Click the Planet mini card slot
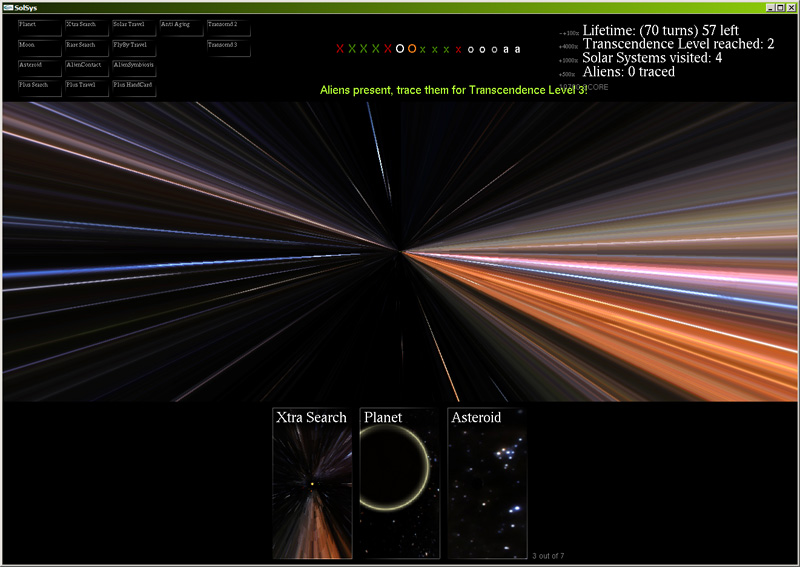Image resolution: width=800 pixels, height=567 pixels. [x=39, y=28]
